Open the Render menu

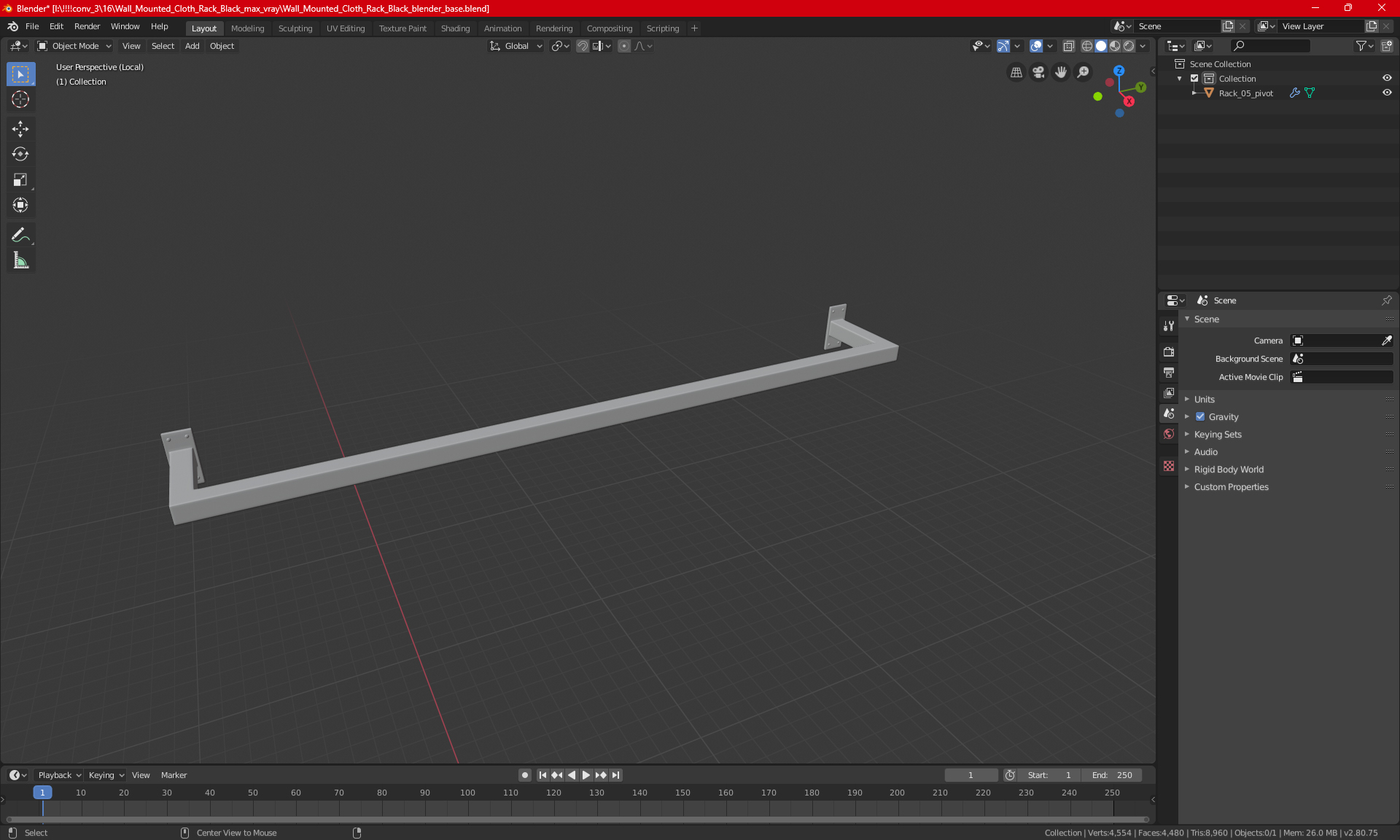(87, 26)
